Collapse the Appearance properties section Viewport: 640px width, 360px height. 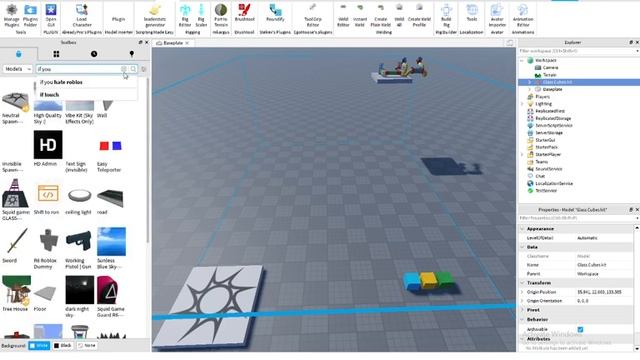tap(522, 229)
